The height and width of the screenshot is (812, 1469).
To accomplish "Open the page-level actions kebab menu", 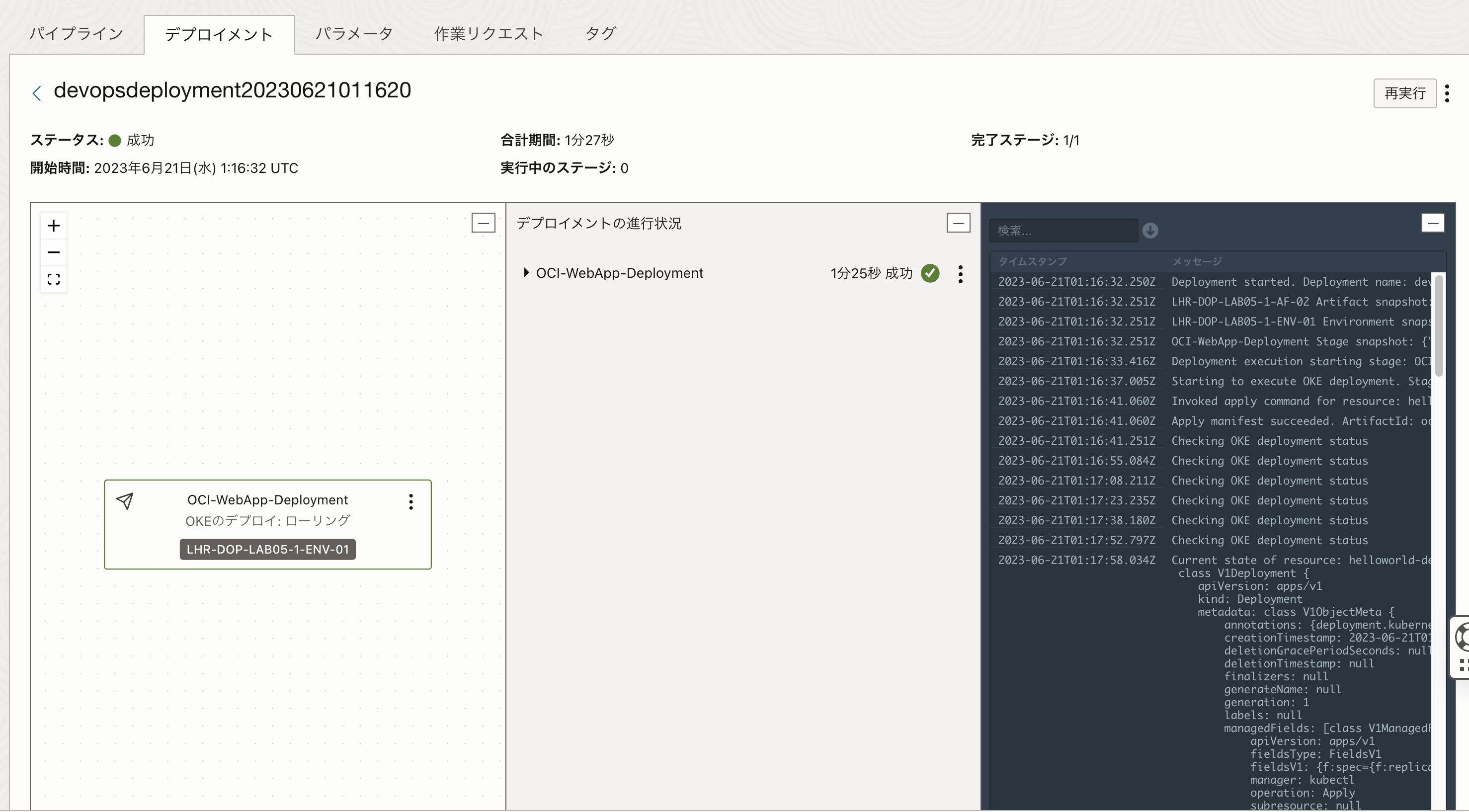I will coord(1447,93).
